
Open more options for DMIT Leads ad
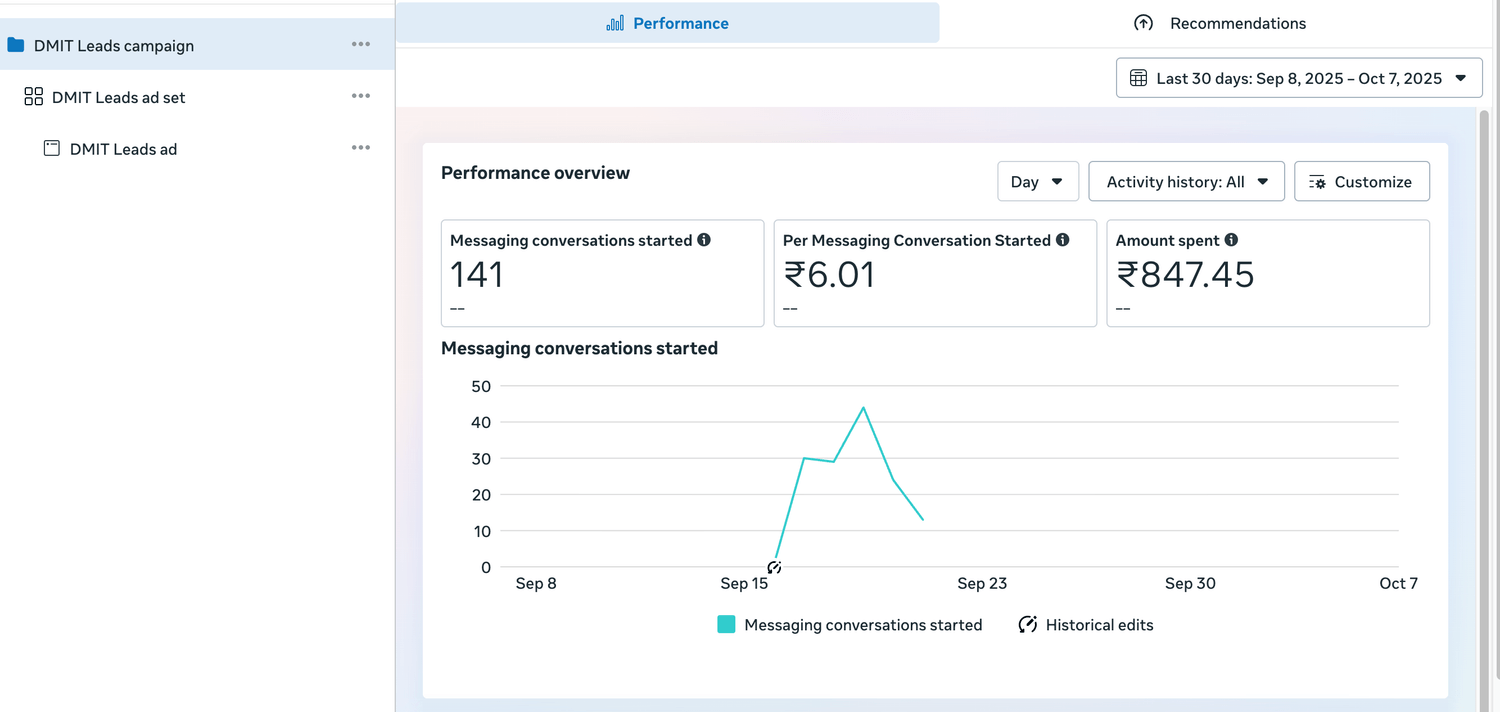[361, 149]
